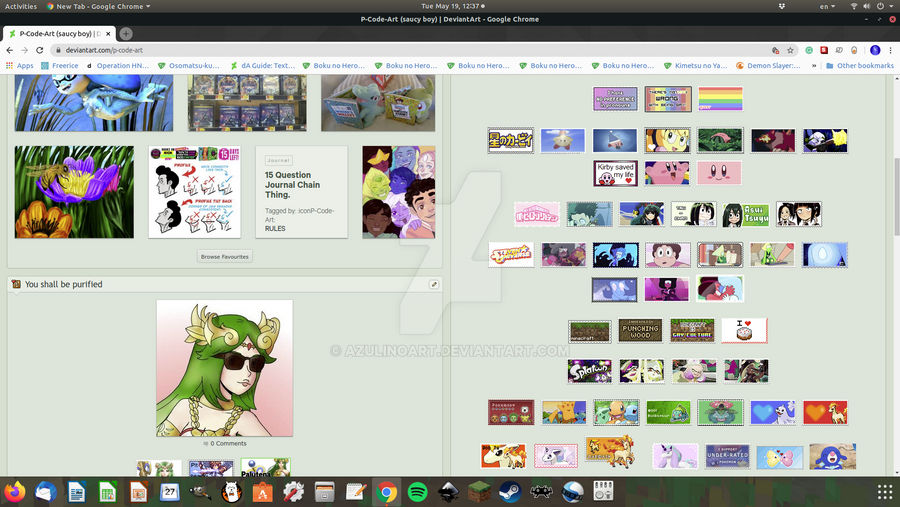Viewport: 900px width, 507px height.
Task: Launch Firefox from the dock
Action: (15, 492)
